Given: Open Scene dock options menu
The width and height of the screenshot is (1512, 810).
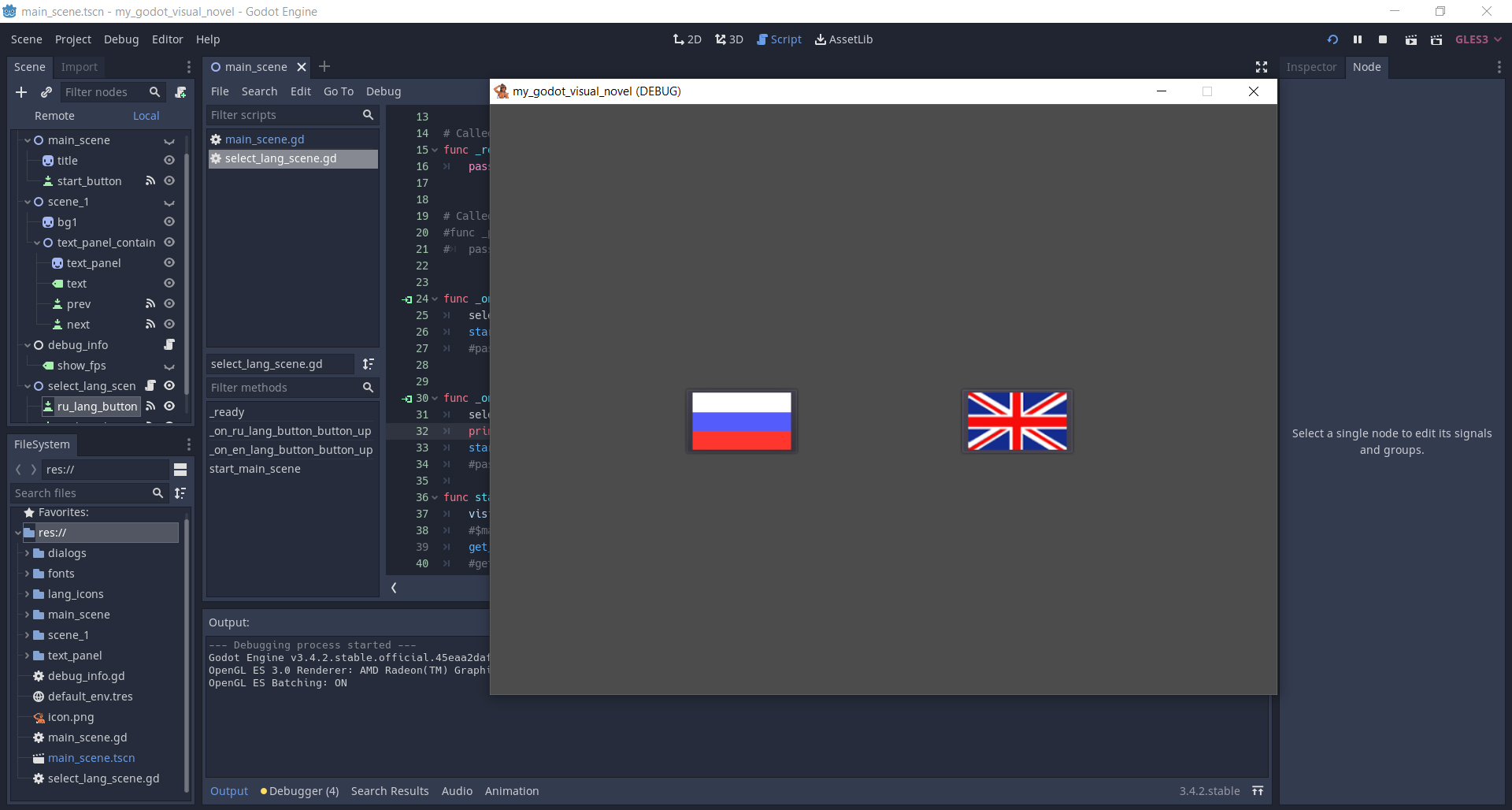Looking at the screenshot, I should point(188,67).
